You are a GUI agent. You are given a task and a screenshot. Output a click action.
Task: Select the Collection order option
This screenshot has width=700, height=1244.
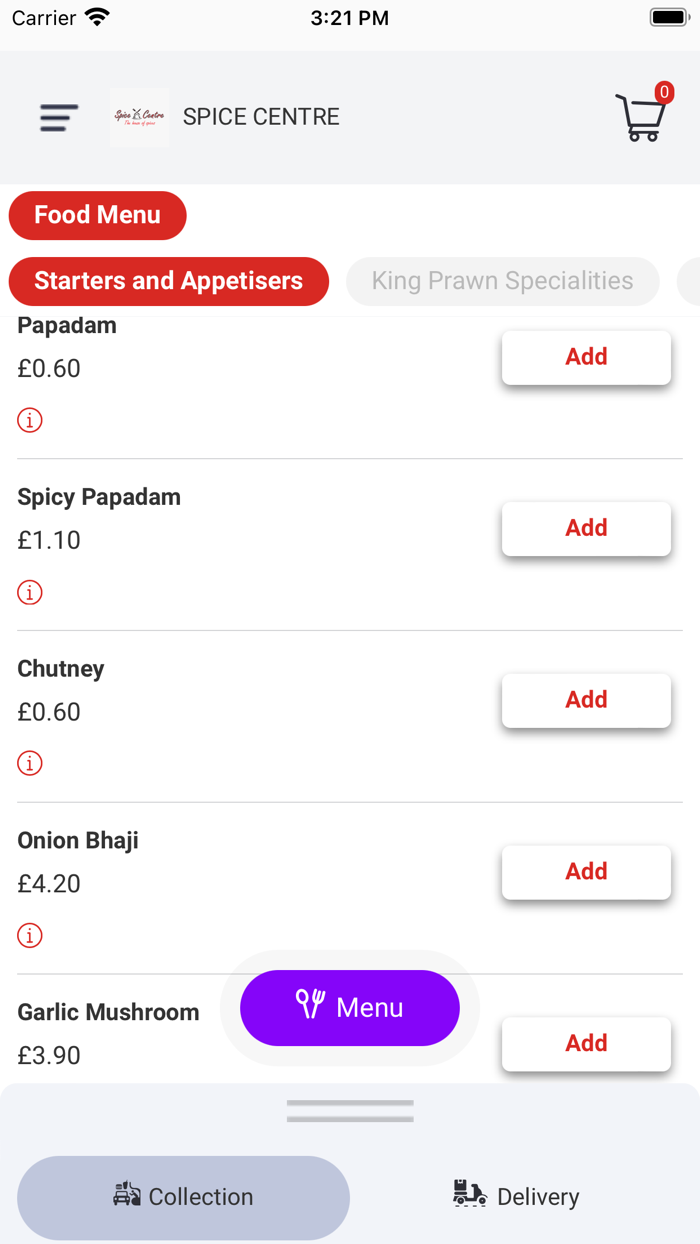(183, 1197)
